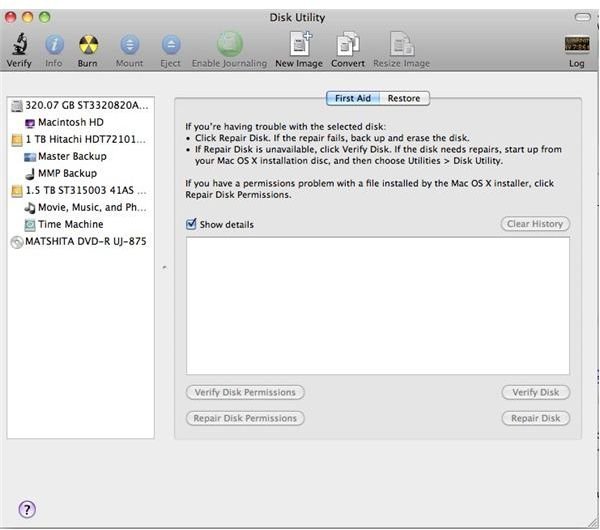Click the Eject toolbar icon
Image resolution: width=600 pixels, height=530 pixels.
170,44
